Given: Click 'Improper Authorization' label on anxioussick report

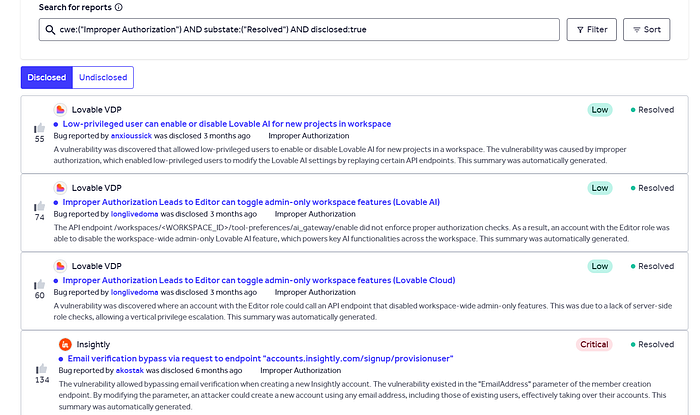Looking at the screenshot, I should [x=308, y=136].
